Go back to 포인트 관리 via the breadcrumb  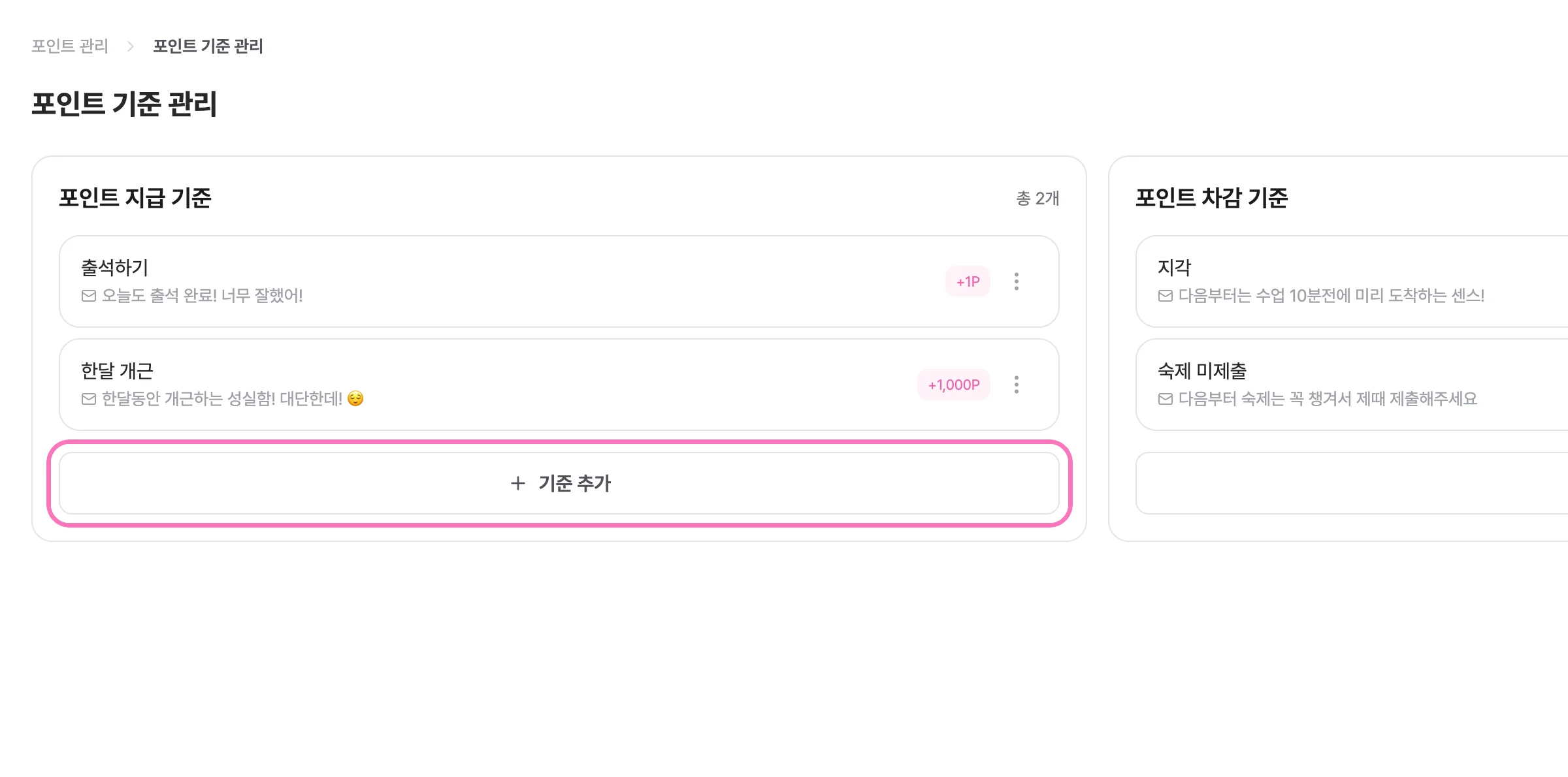click(x=70, y=46)
